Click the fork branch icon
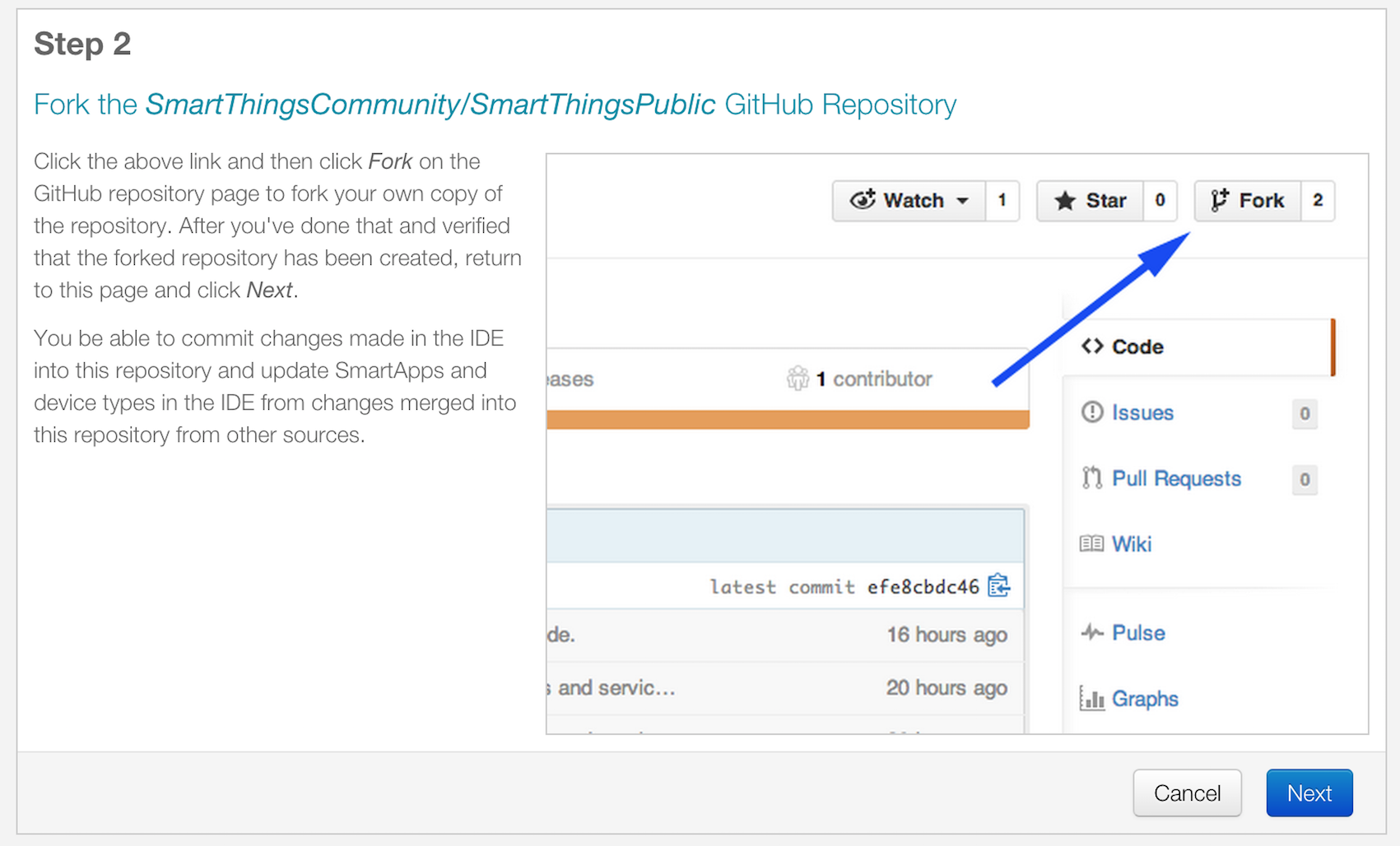The width and height of the screenshot is (1400, 846). pyautogui.click(x=1220, y=200)
